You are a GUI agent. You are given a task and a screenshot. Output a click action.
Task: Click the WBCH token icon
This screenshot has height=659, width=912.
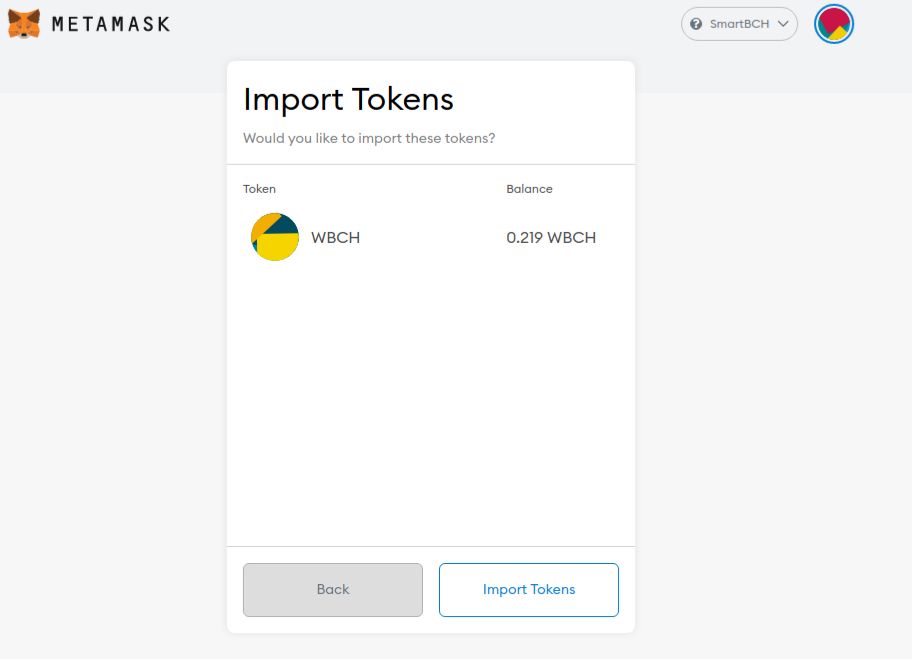[x=275, y=237]
